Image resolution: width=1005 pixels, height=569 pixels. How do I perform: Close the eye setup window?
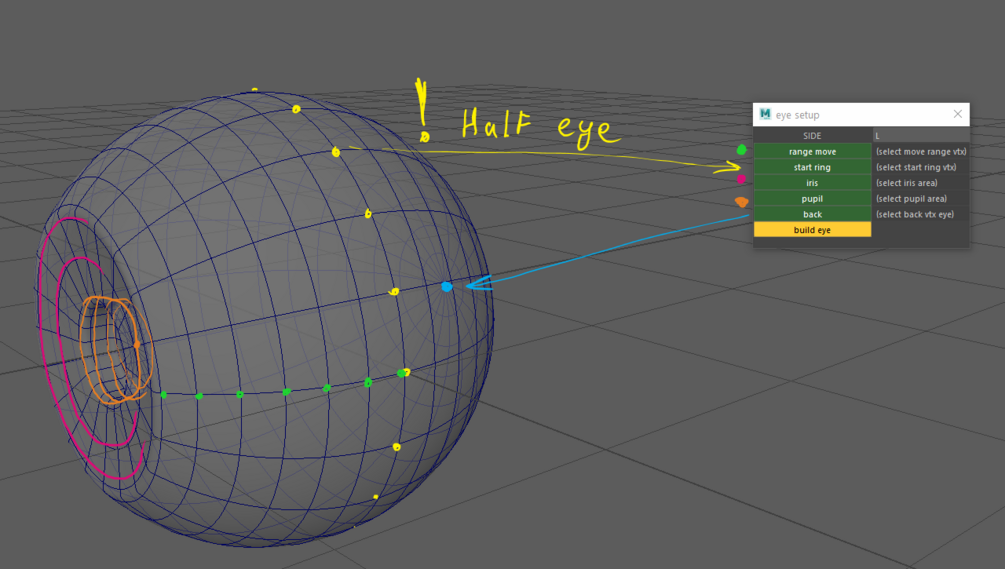pyautogui.click(x=958, y=114)
